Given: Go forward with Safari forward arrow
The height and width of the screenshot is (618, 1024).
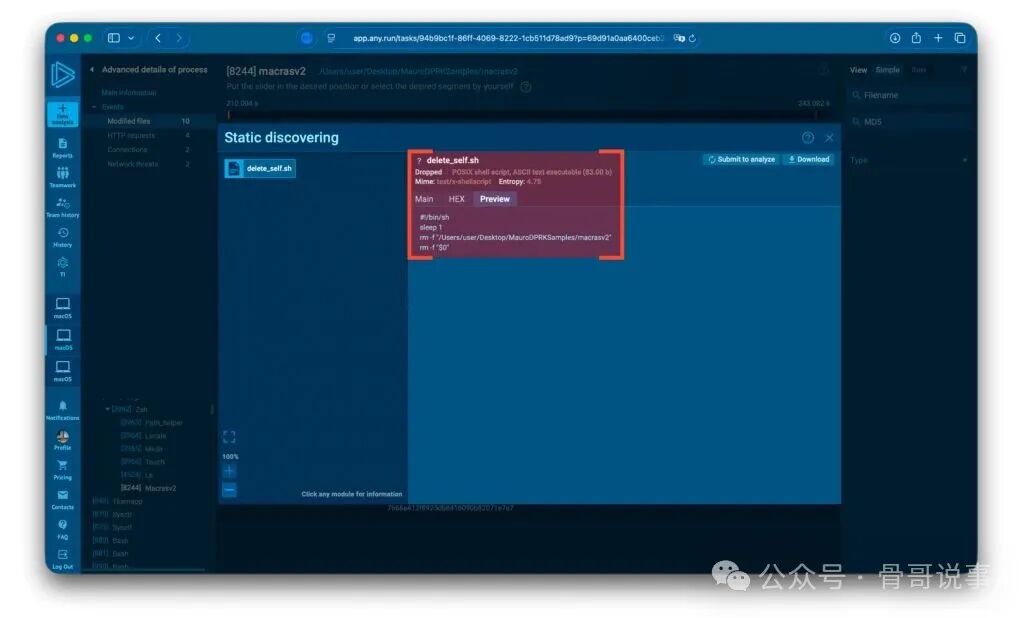Looking at the screenshot, I should coord(179,38).
